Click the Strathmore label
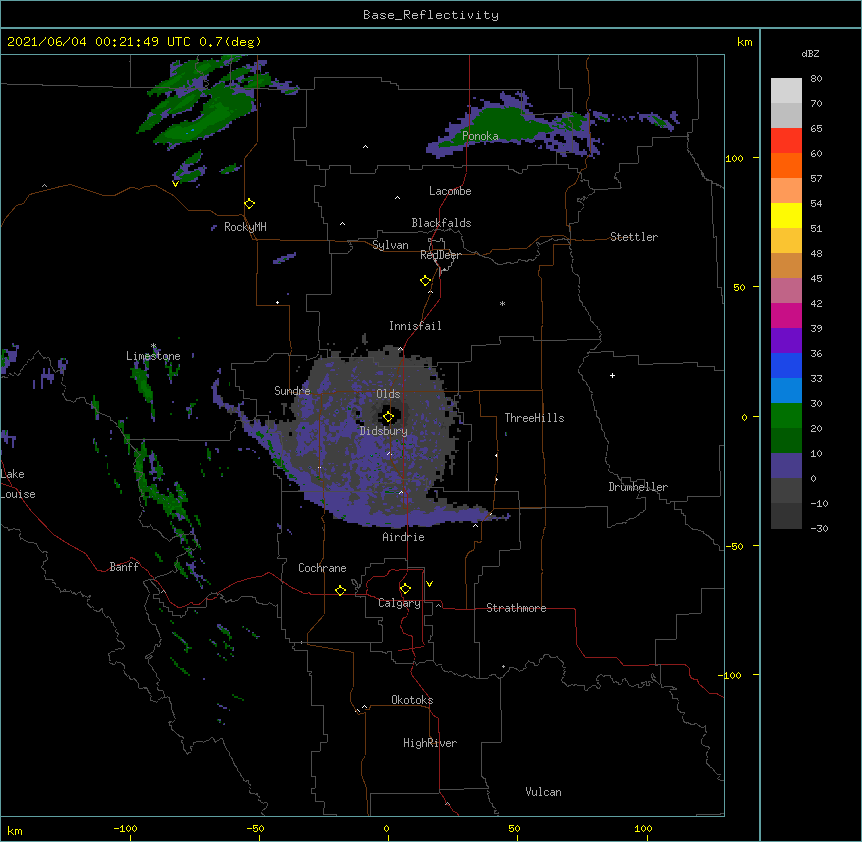Screen dimensions: 862x842 [x=516, y=608]
